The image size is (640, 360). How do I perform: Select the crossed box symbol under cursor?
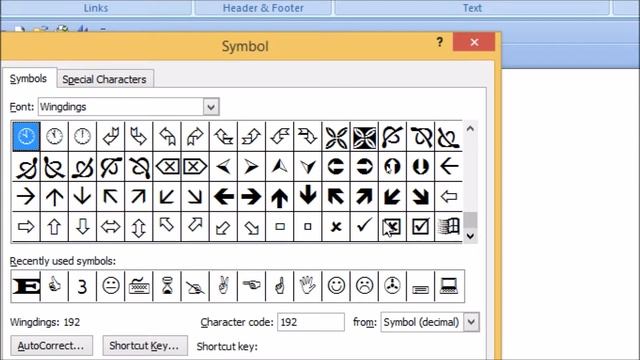pos(392,227)
